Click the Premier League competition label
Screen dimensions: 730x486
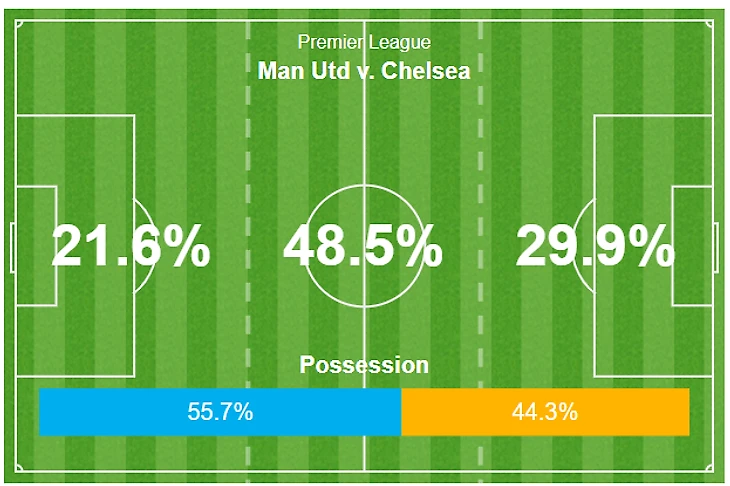click(364, 42)
